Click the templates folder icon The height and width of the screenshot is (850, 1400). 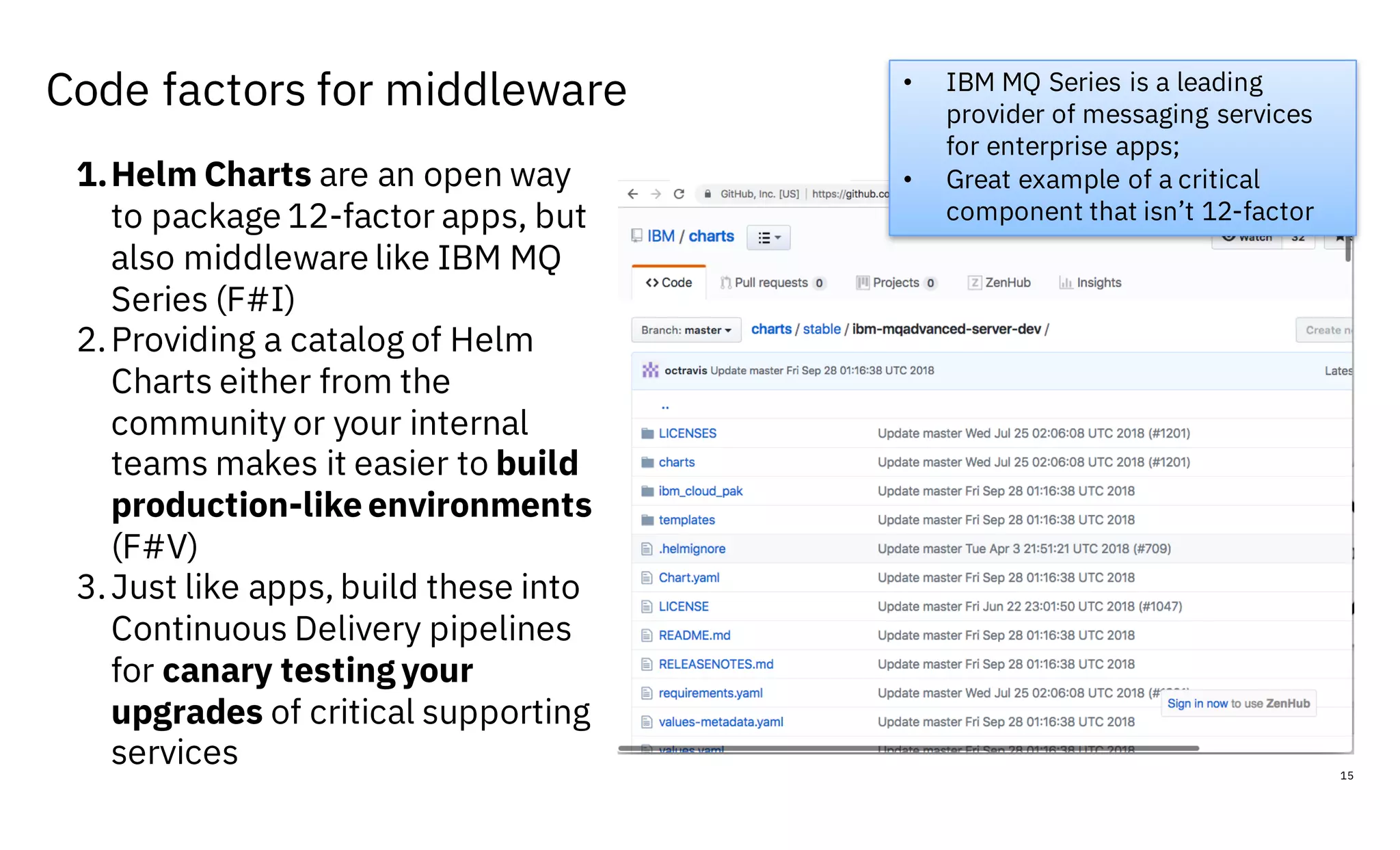point(647,520)
